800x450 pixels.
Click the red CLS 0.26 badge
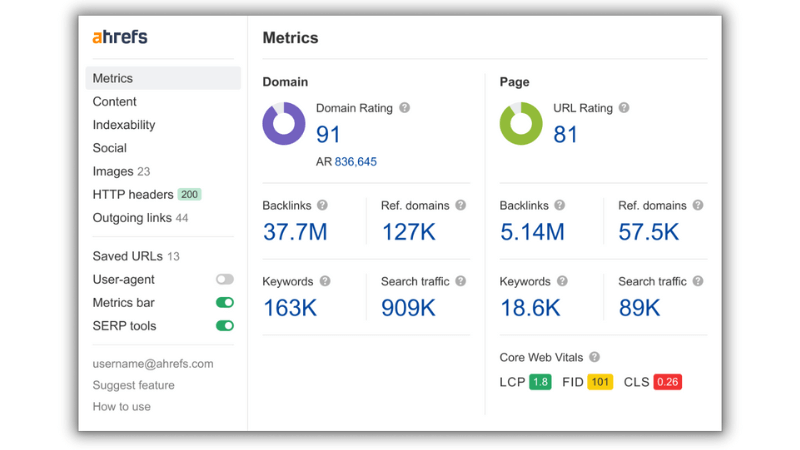pyautogui.click(x=667, y=382)
